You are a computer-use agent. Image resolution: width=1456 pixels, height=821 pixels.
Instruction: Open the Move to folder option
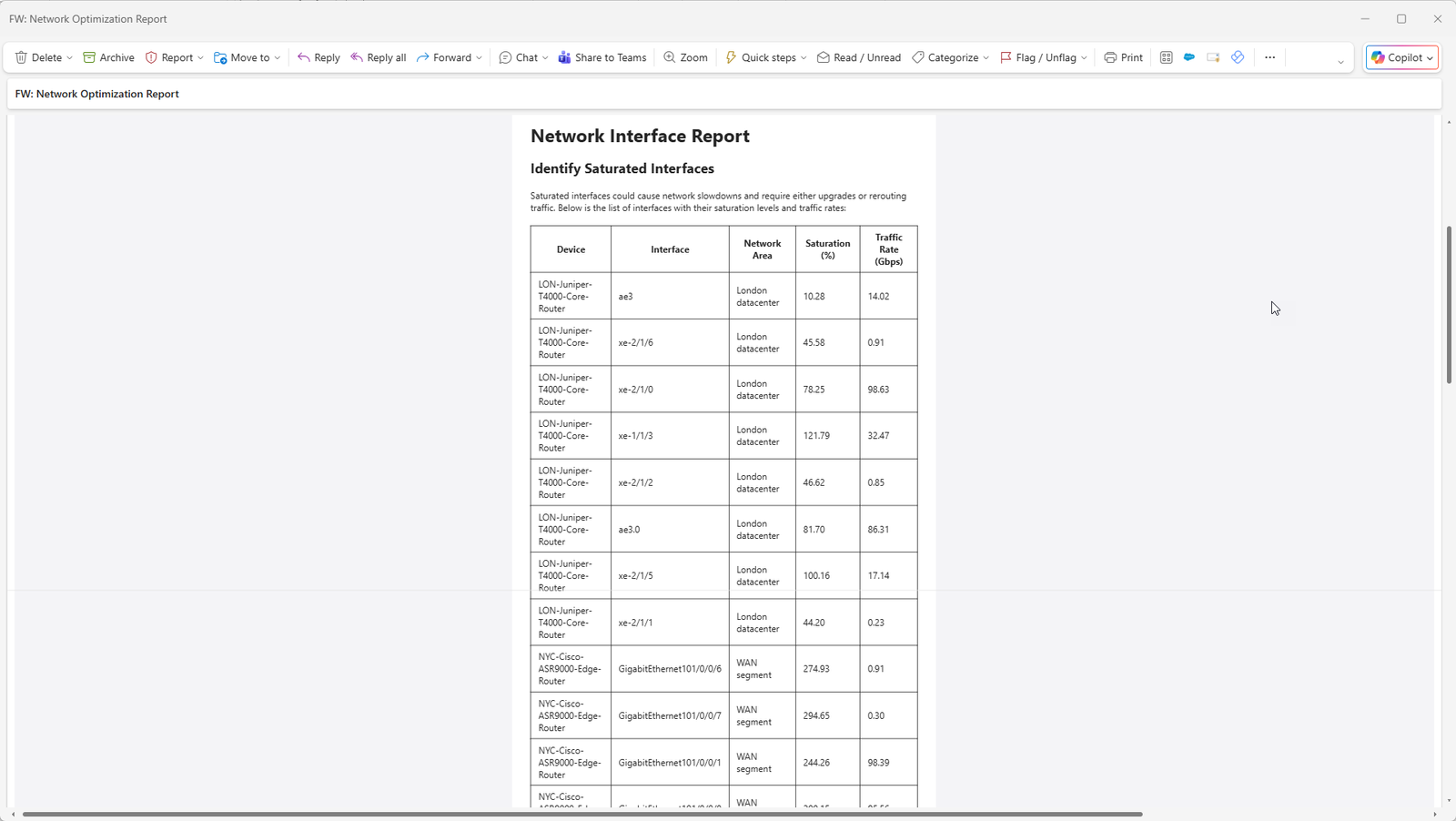(x=241, y=57)
